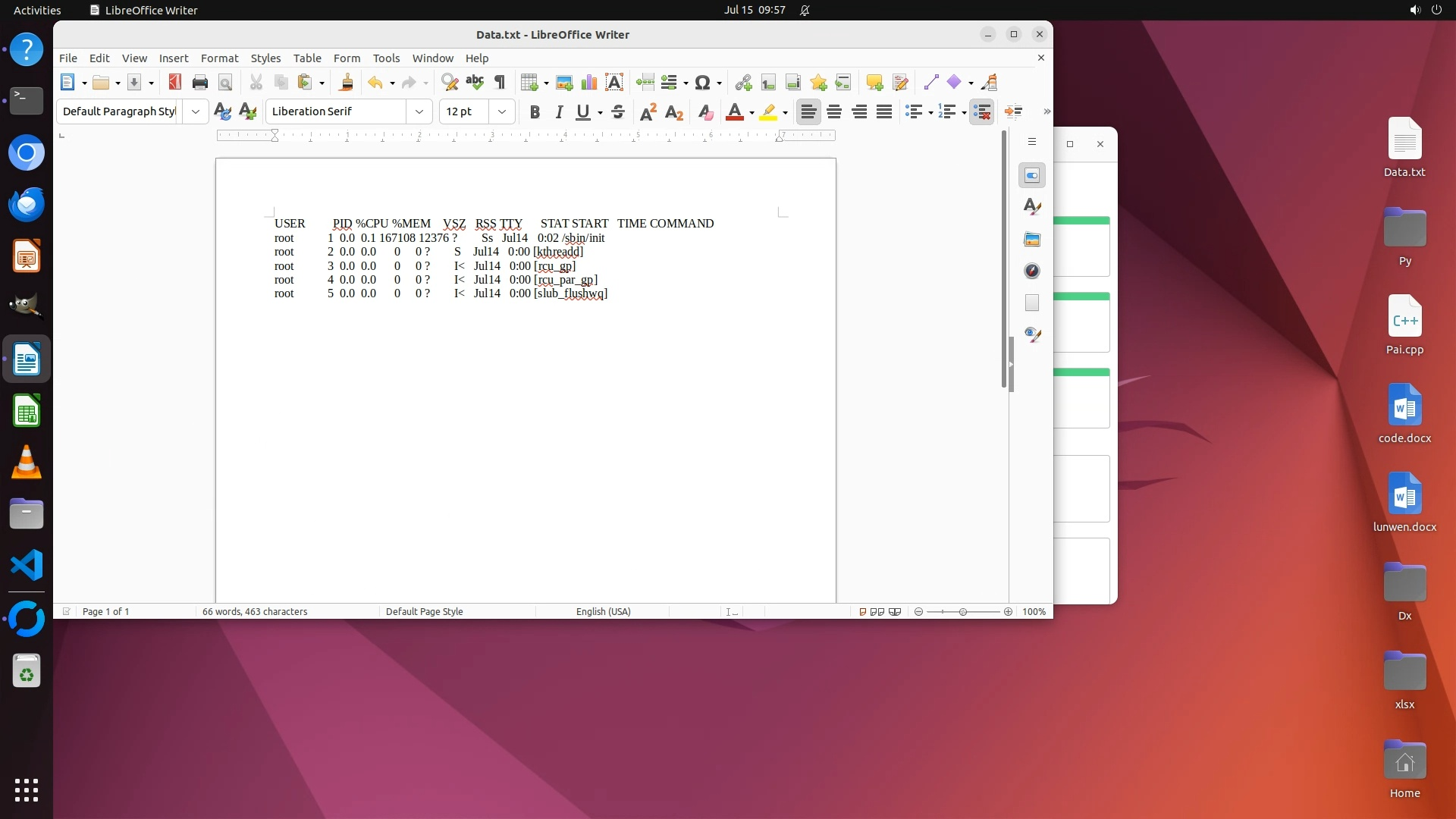
Task: Click the Print document icon
Action: point(200,83)
